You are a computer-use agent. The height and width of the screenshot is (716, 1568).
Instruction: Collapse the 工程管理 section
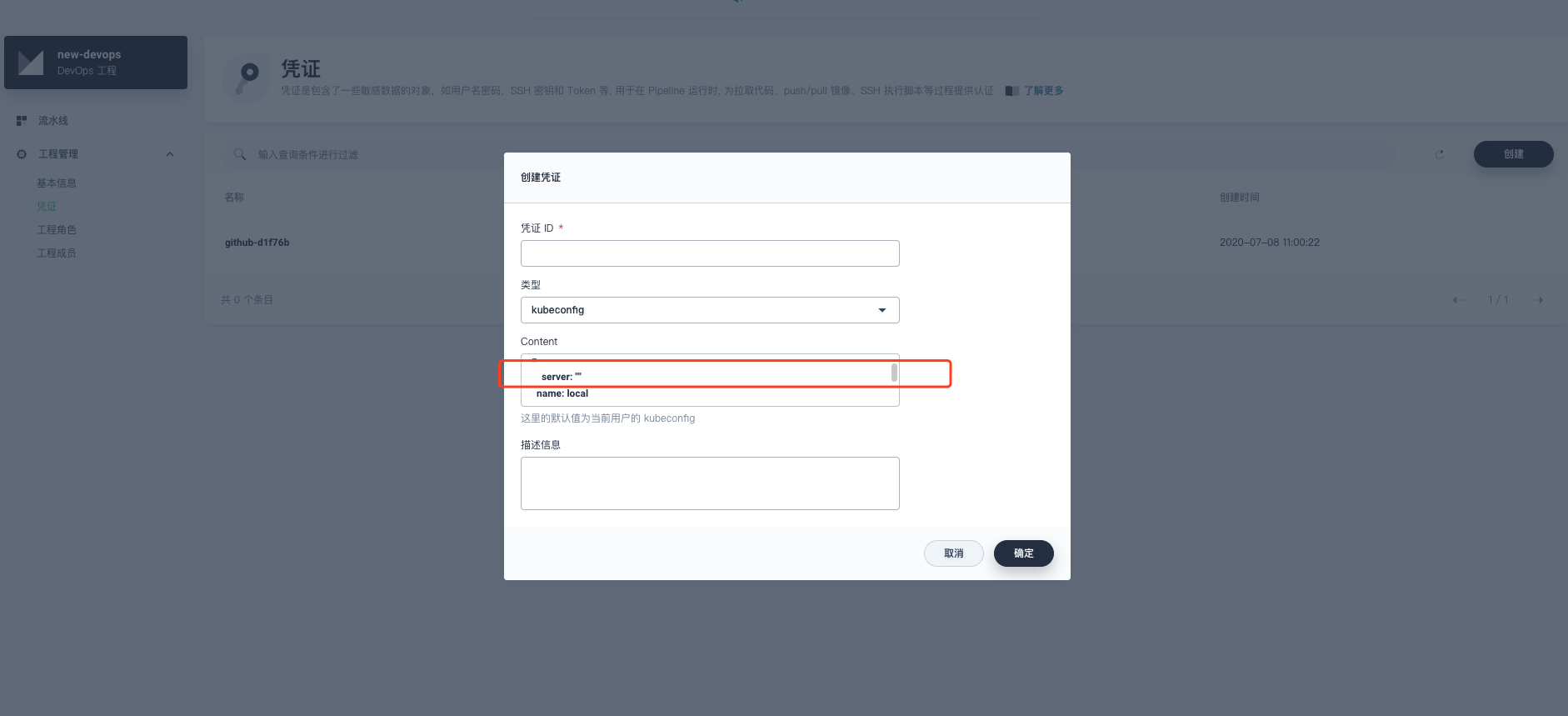170,153
